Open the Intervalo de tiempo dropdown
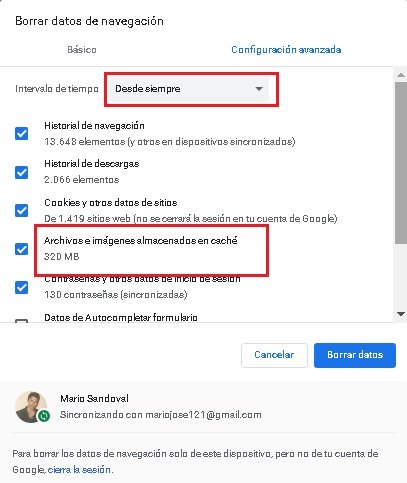Image resolution: width=407 pixels, height=483 pixels. coord(189,89)
